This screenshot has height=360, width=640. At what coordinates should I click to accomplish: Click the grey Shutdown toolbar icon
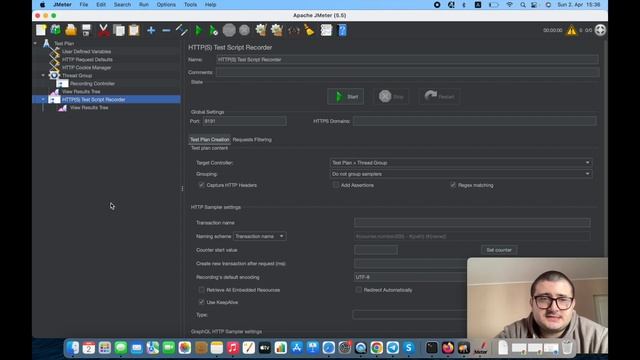(x=244, y=30)
